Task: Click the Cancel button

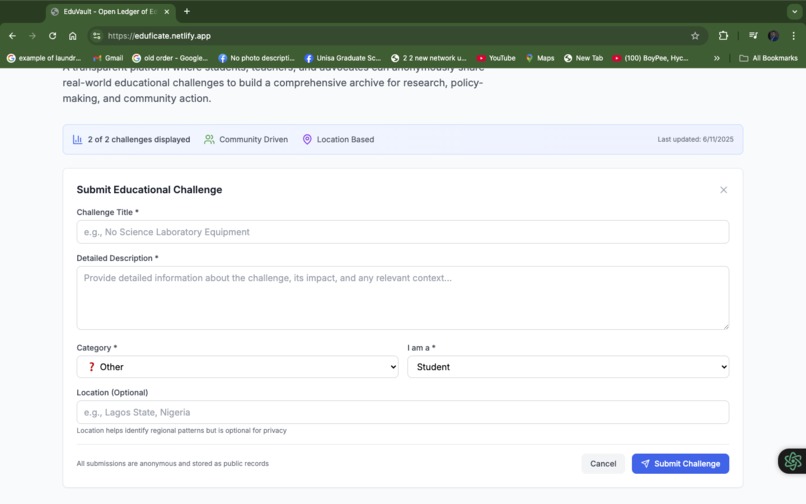Action: coord(603,463)
